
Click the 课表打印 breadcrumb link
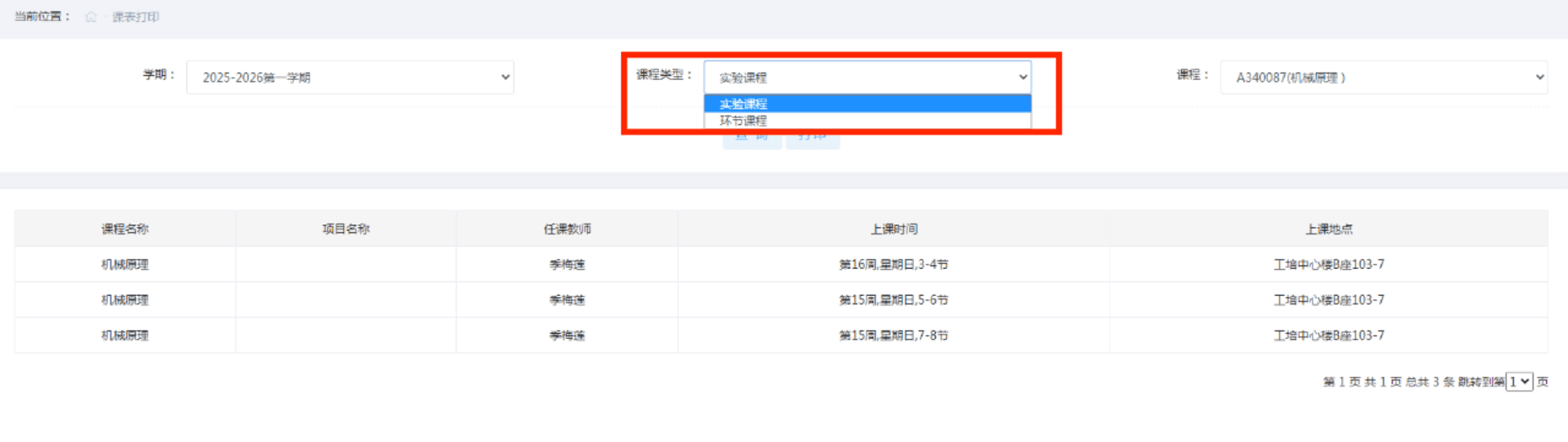click(x=136, y=17)
